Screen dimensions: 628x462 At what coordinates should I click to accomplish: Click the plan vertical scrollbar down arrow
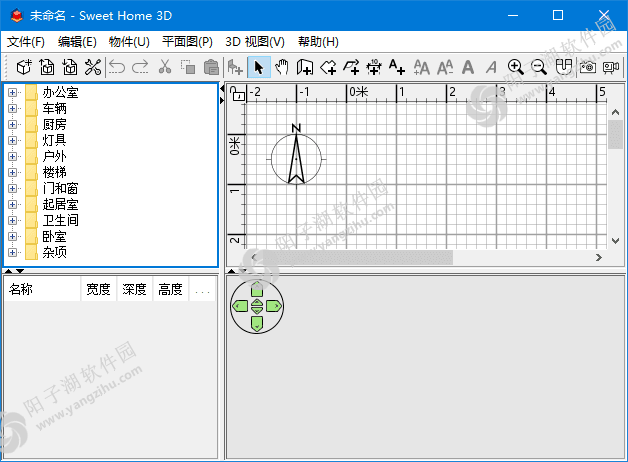click(x=616, y=241)
